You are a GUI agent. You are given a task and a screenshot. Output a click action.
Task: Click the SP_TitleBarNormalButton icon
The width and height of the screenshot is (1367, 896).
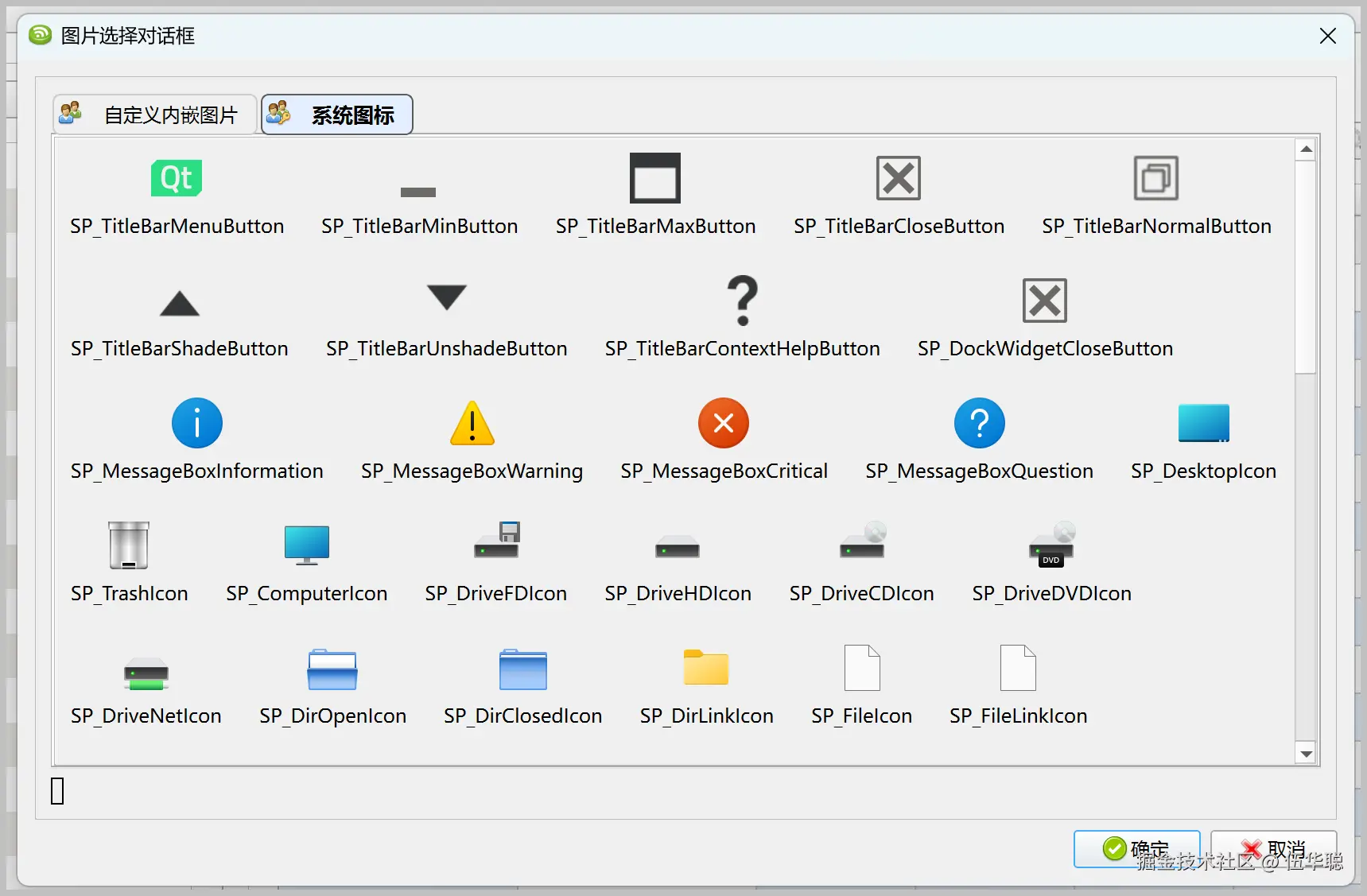point(1156,178)
